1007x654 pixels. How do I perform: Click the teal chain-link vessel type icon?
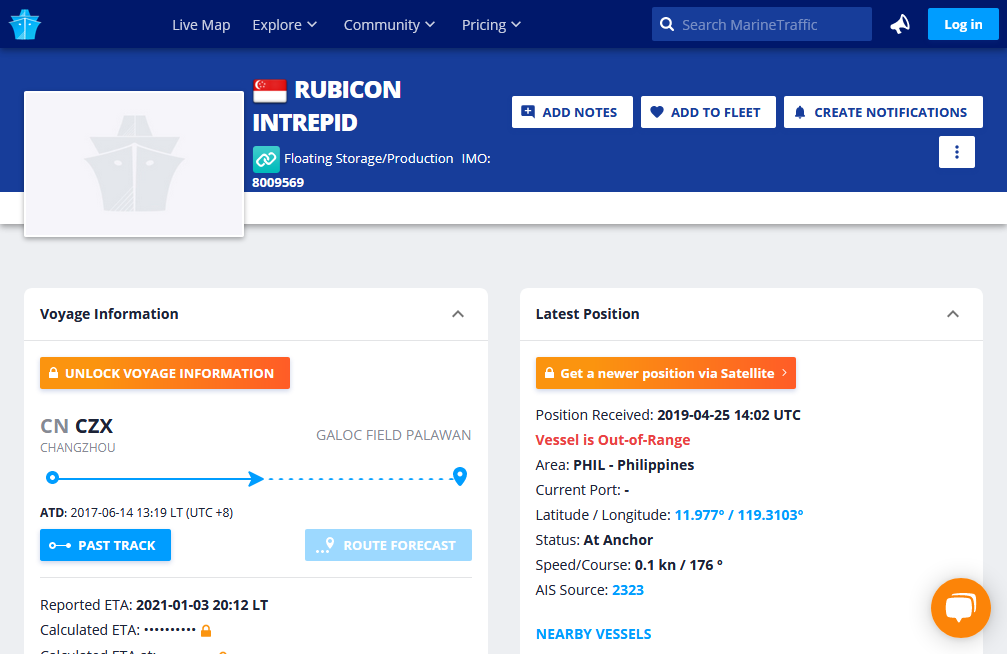(266, 159)
